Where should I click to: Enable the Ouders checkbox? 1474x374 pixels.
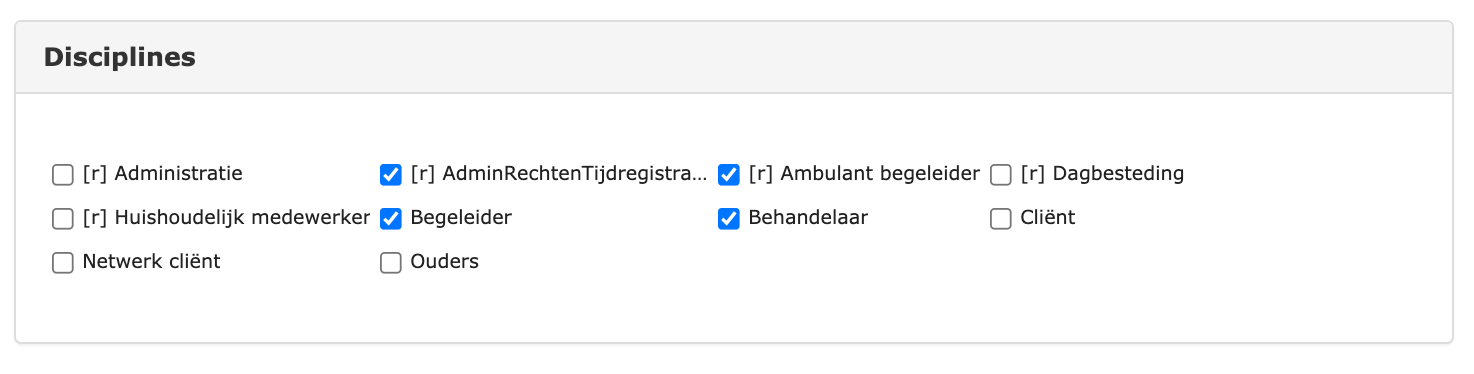coord(391,263)
